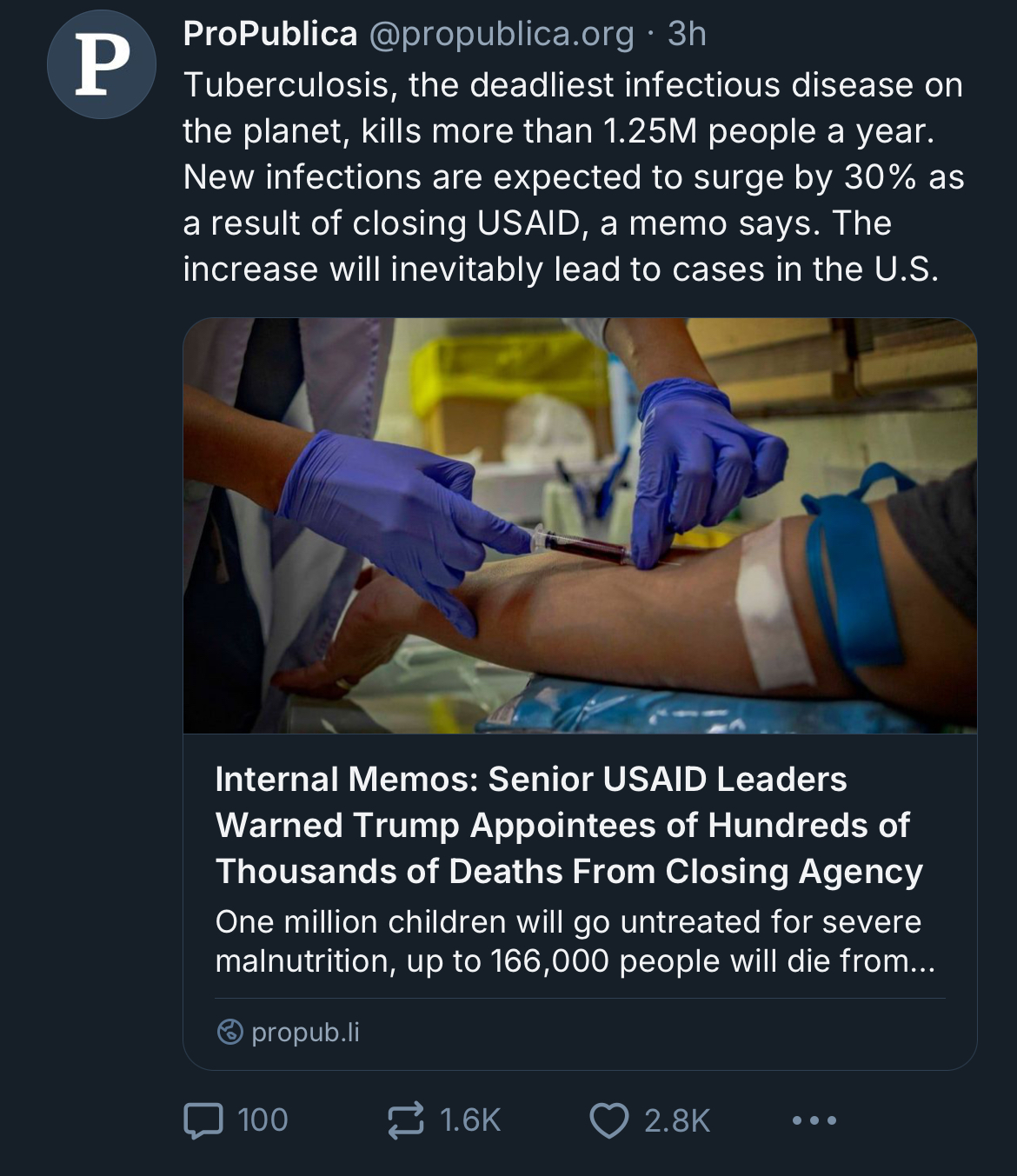
Task: Click the globe icon beside propub.li
Action: click(x=229, y=1032)
